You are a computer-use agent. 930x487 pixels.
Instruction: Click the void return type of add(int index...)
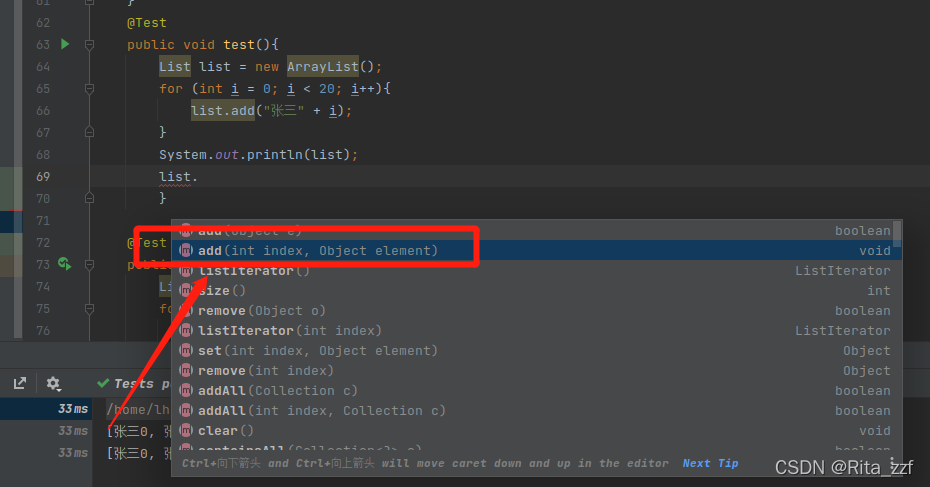pos(875,251)
